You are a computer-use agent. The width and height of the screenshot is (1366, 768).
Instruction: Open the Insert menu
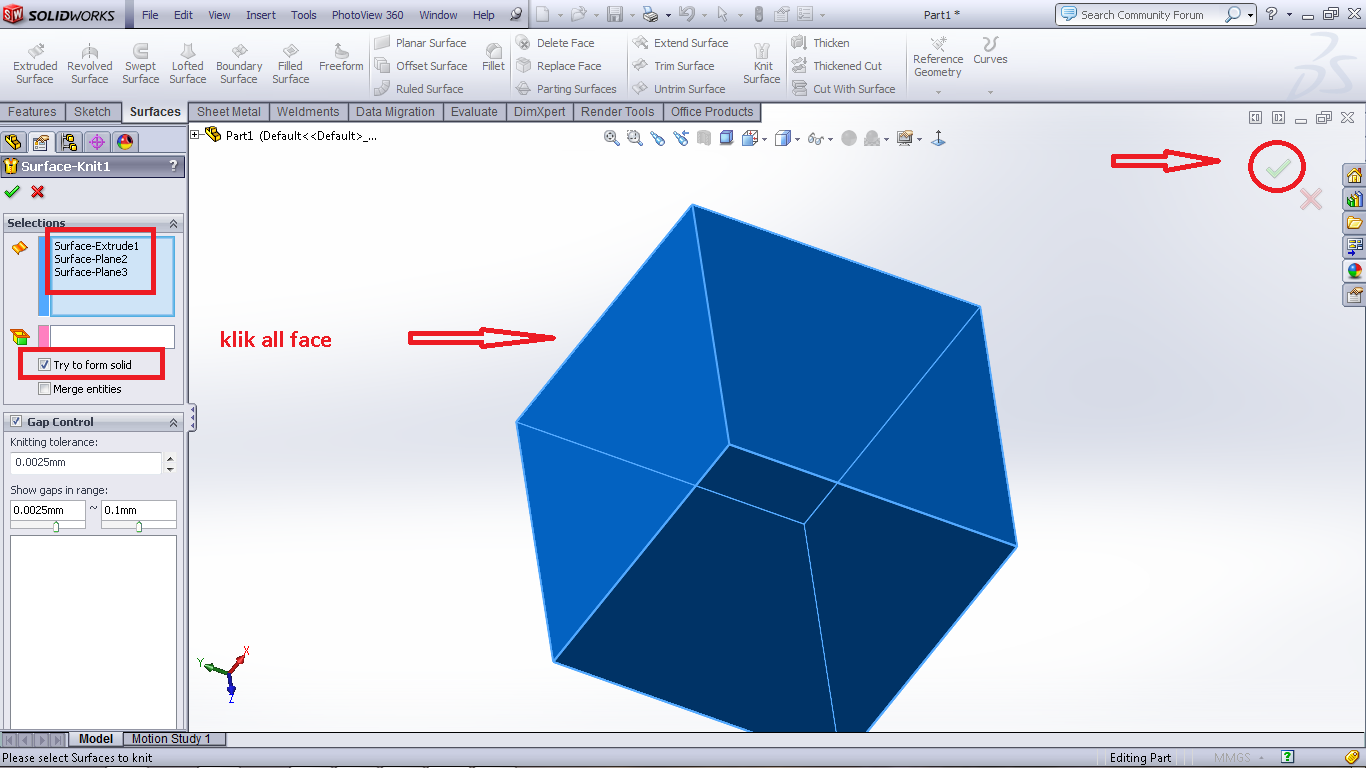(x=261, y=15)
